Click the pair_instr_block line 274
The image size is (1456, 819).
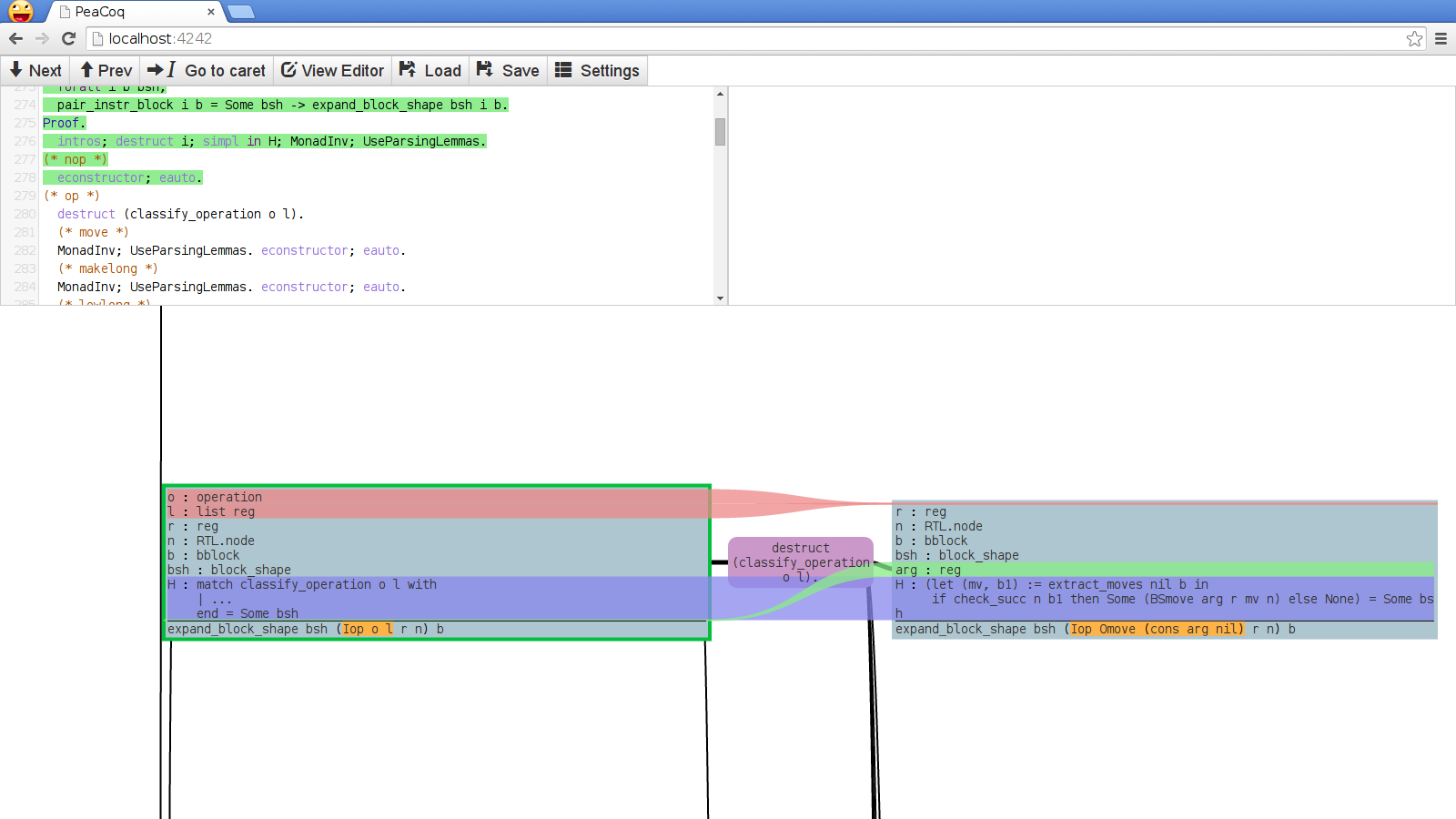(282, 105)
